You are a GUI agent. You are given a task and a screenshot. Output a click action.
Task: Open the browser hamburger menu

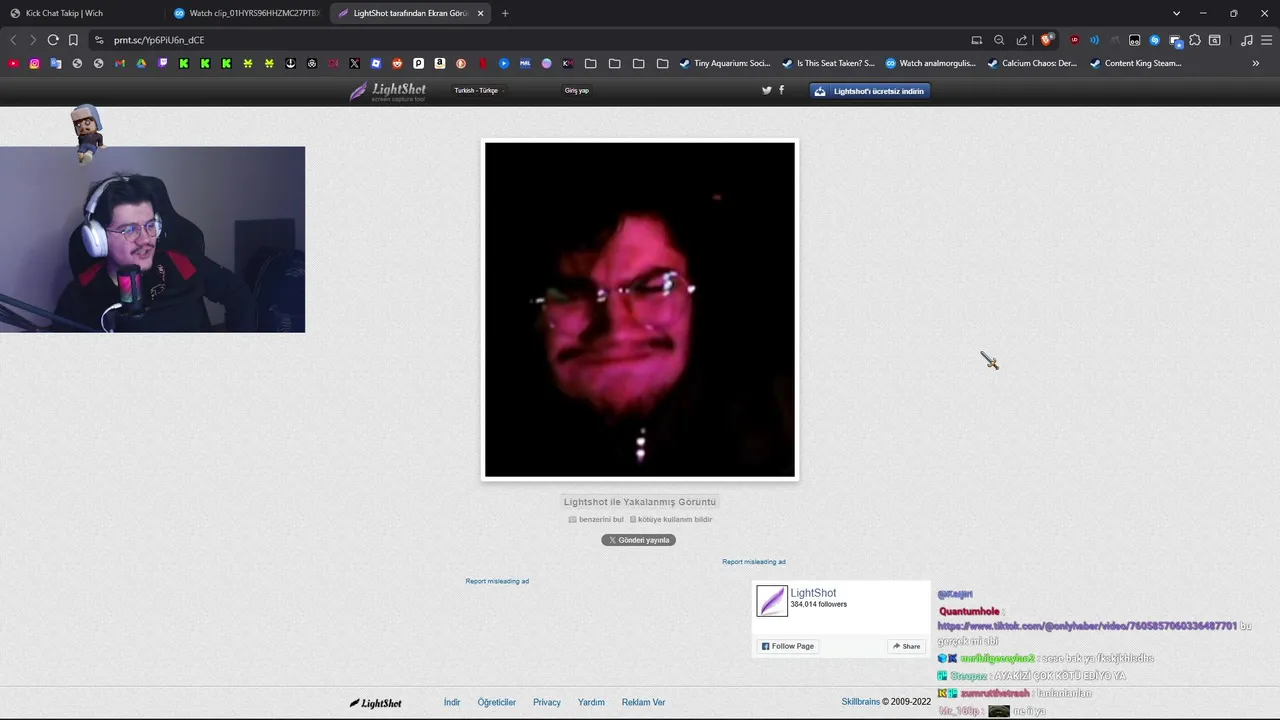pos(1266,40)
